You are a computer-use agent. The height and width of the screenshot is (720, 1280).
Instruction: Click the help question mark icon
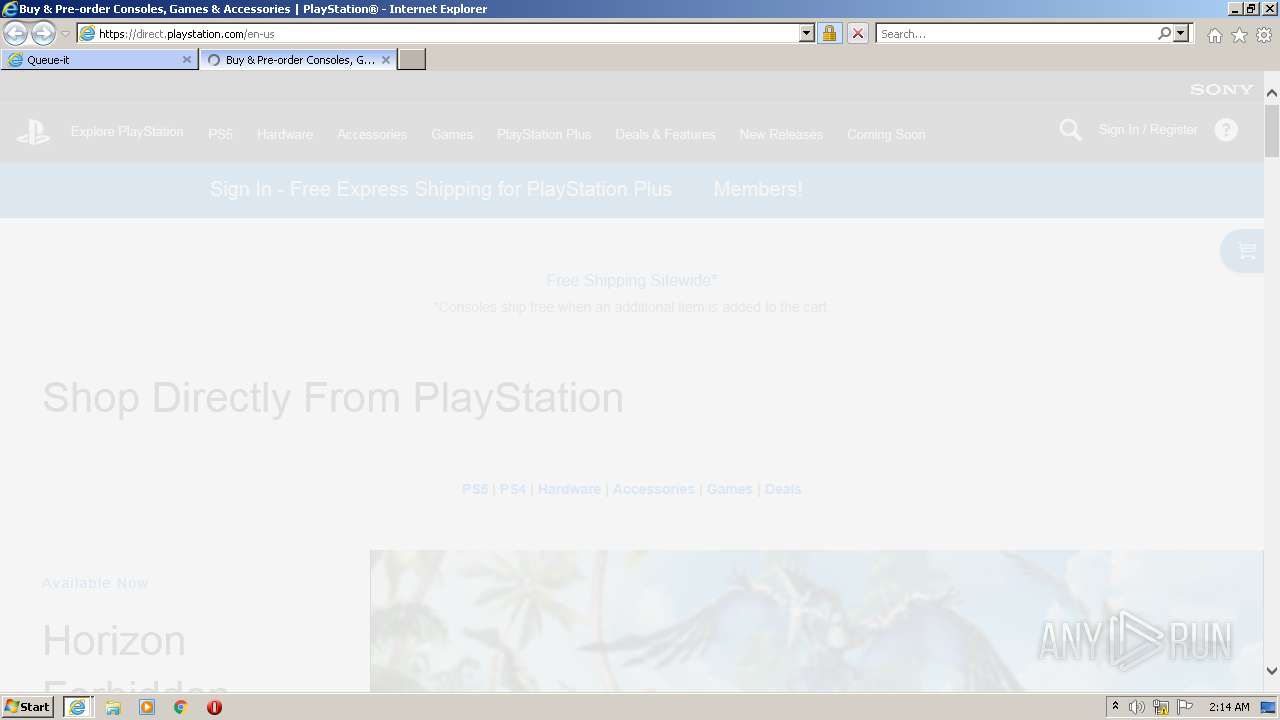pyautogui.click(x=1226, y=130)
